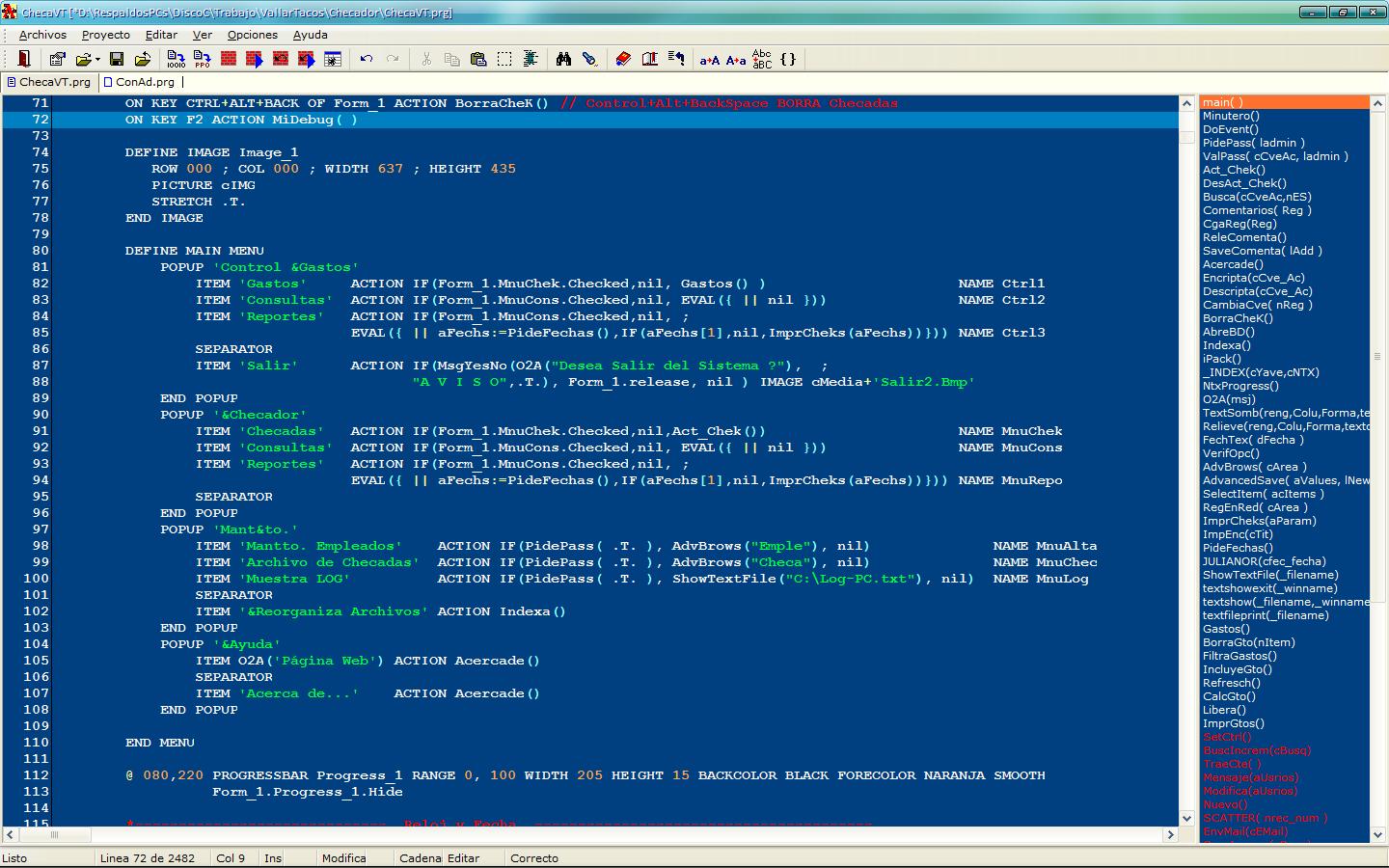The image size is (1389, 868).
Task: Click the red book help icon
Action: (x=623, y=59)
